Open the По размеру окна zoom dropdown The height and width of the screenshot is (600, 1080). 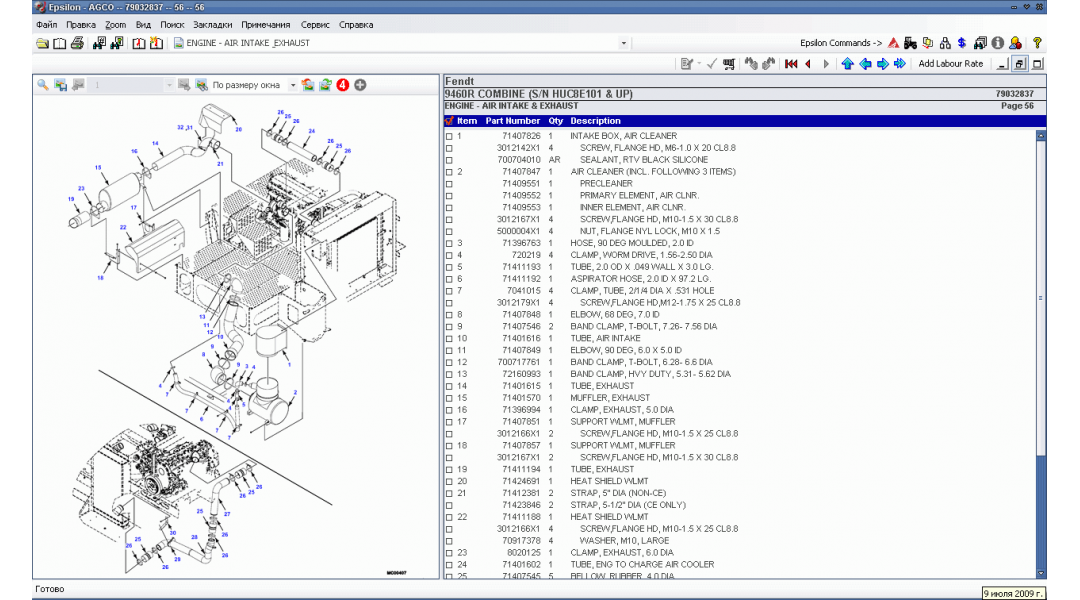coord(293,84)
